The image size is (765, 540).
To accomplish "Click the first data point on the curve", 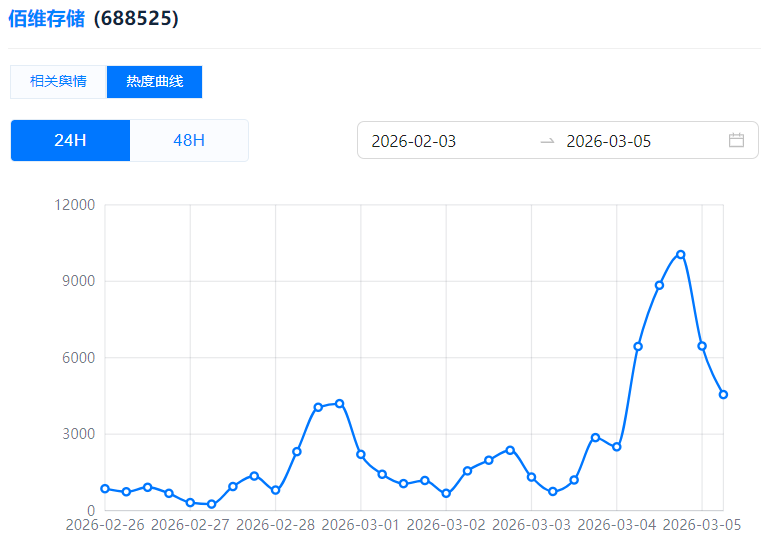I will (105, 488).
